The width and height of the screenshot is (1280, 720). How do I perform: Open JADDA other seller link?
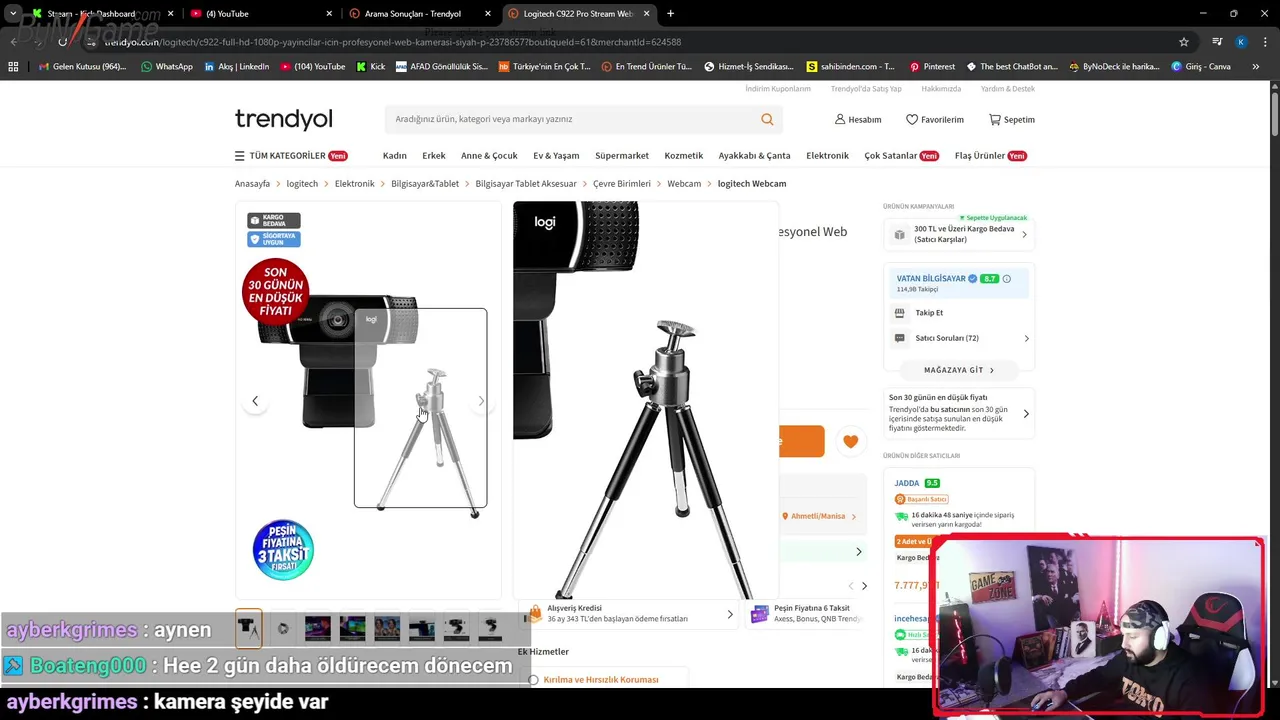907,483
